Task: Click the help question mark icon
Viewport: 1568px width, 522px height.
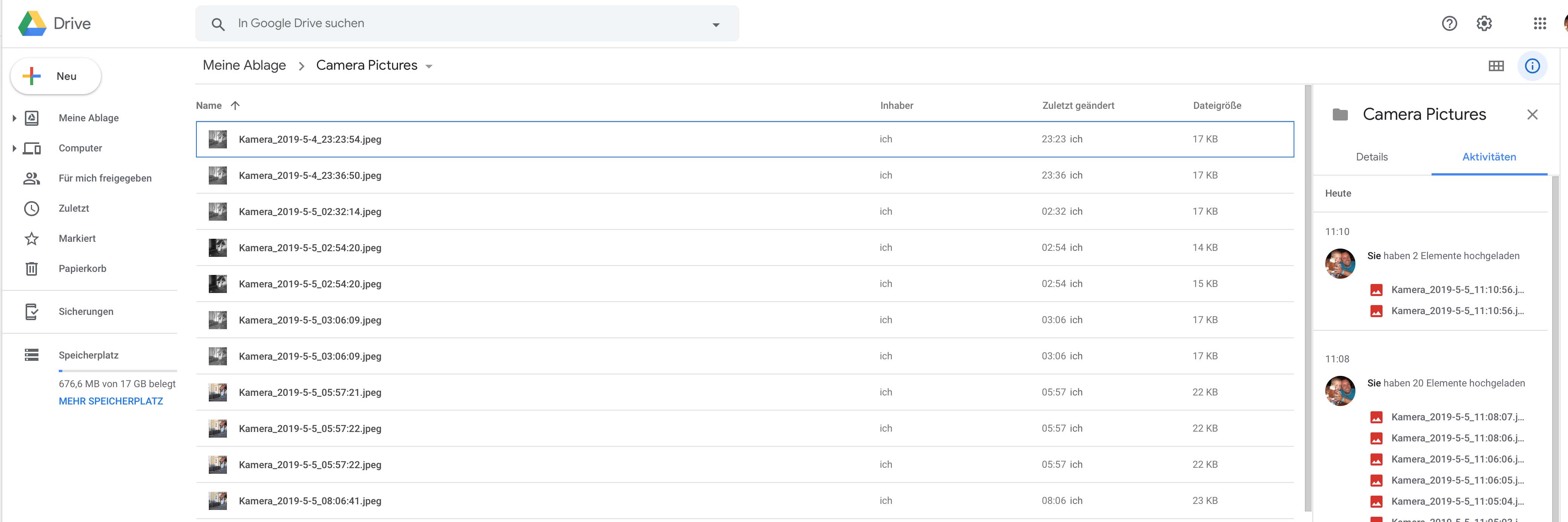Action: 1449,24
